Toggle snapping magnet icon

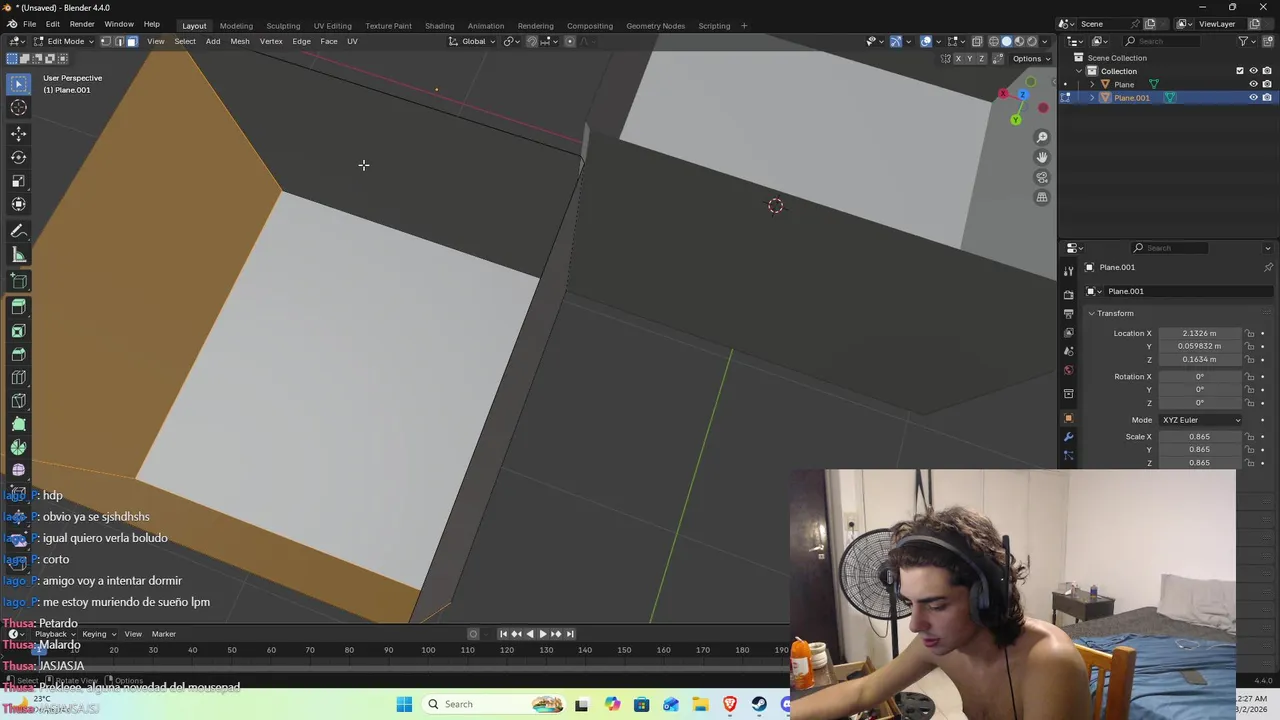[x=532, y=41]
